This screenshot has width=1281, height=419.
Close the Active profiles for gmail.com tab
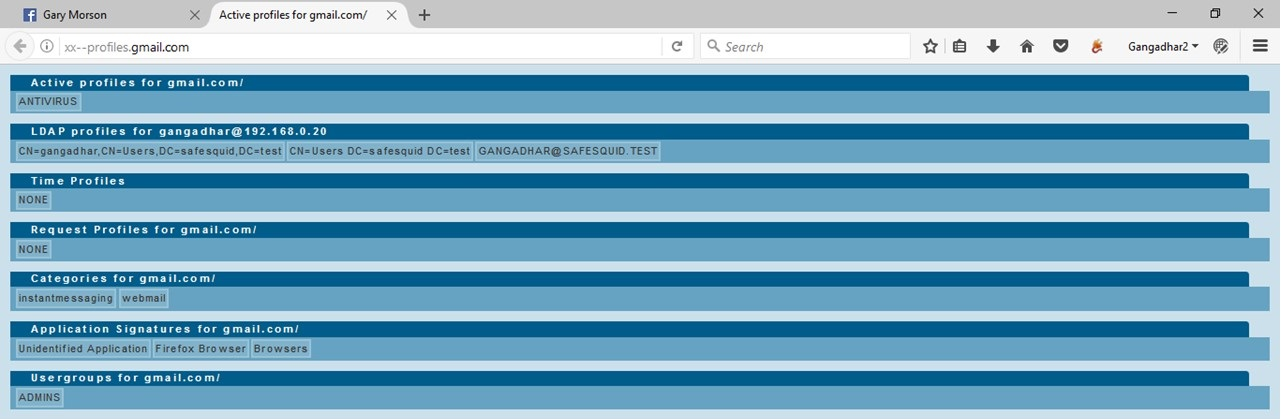(x=390, y=15)
